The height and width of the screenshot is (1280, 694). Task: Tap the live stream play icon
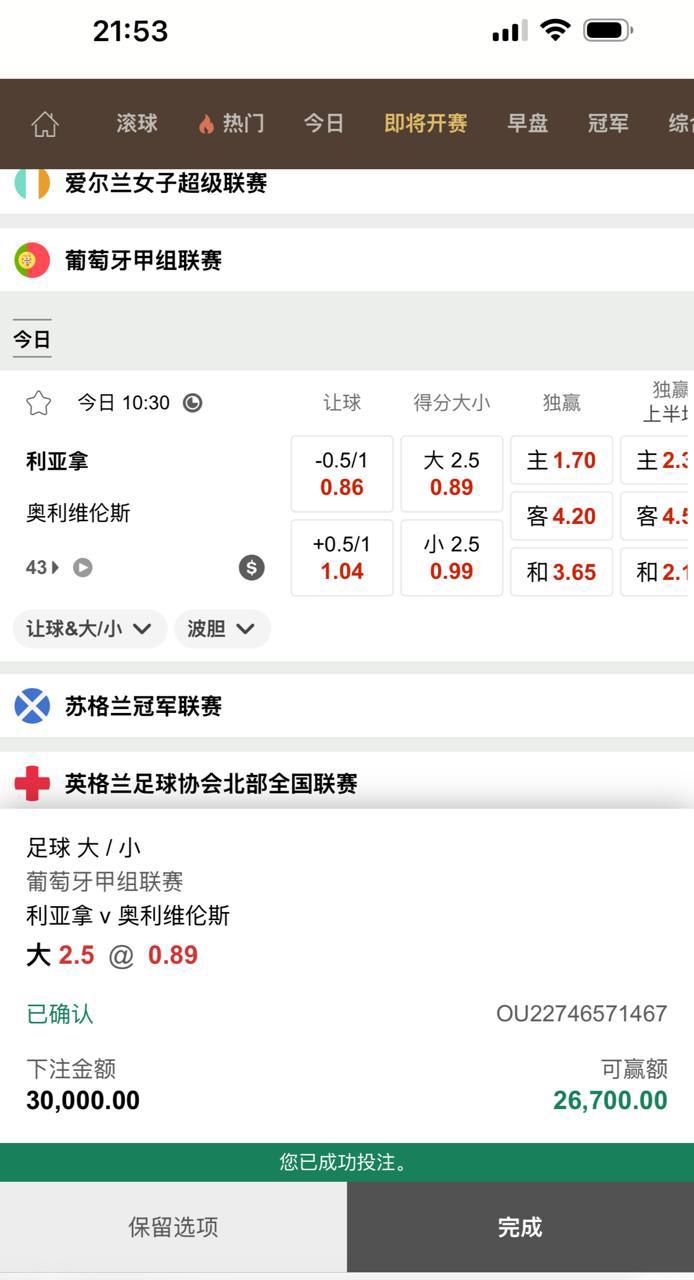pos(83,568)
